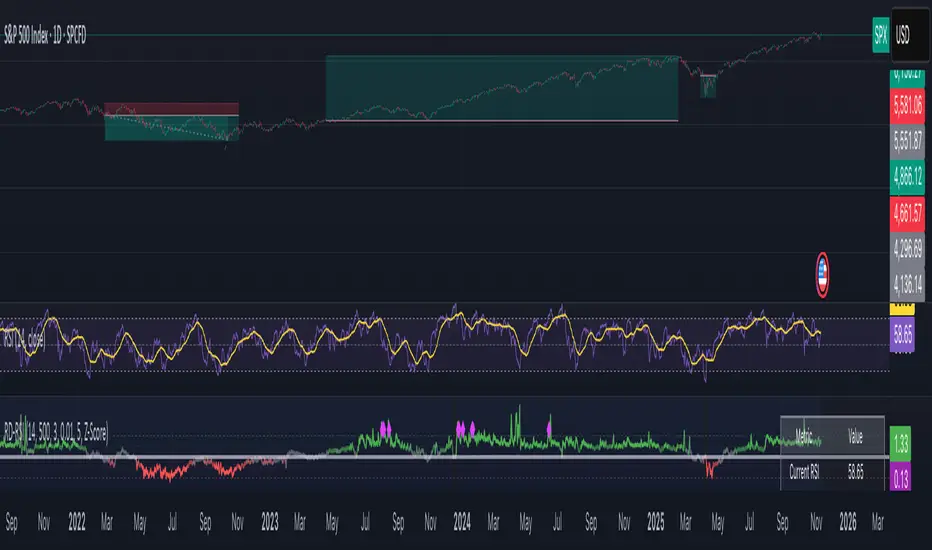Click the Metric header cell in the table
The height and width of the screenshot is (550, 932).
[805, 437]
